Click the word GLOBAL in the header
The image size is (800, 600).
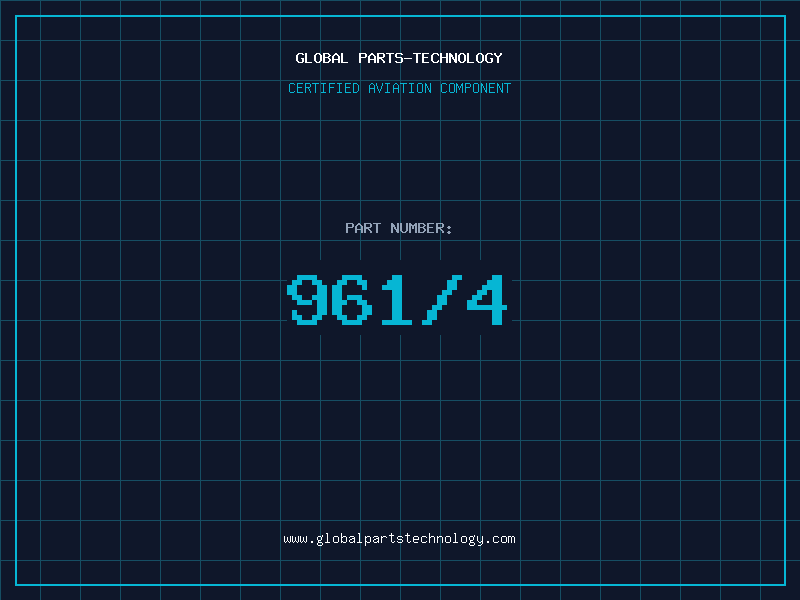coord(322,58)
